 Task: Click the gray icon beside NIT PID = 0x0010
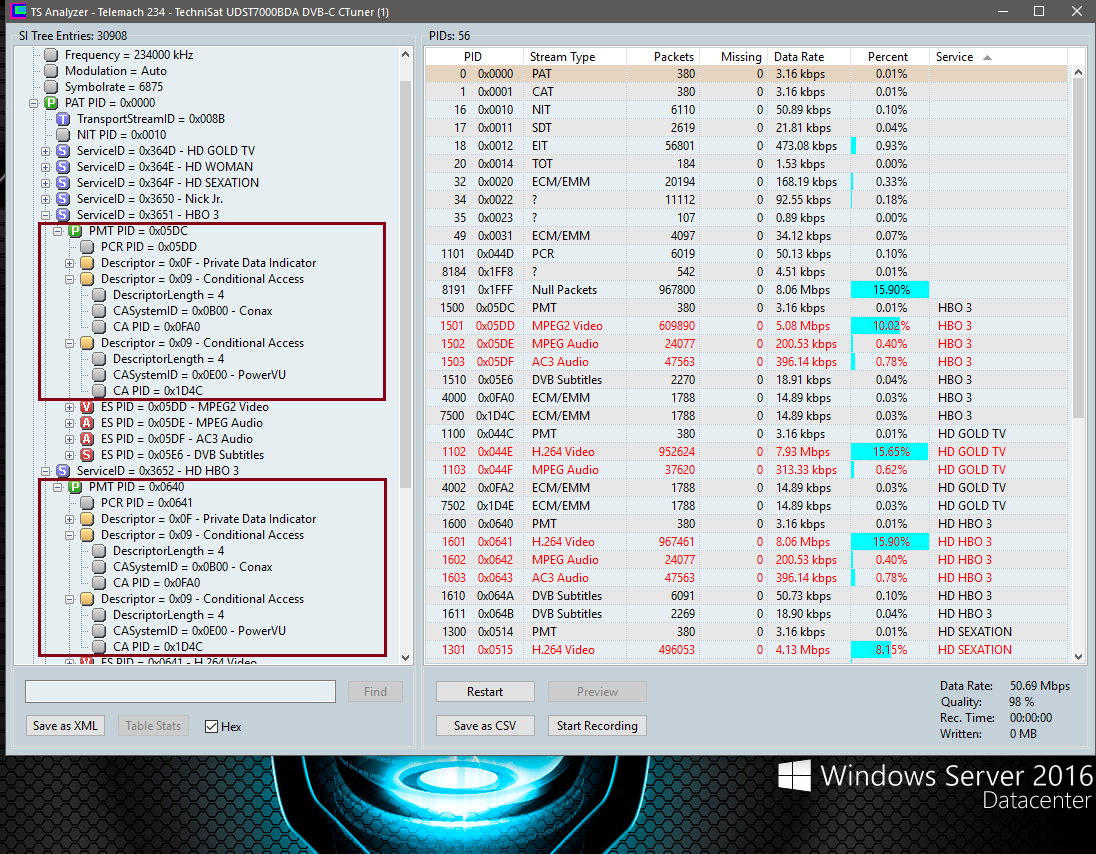[x=63, y=135]
